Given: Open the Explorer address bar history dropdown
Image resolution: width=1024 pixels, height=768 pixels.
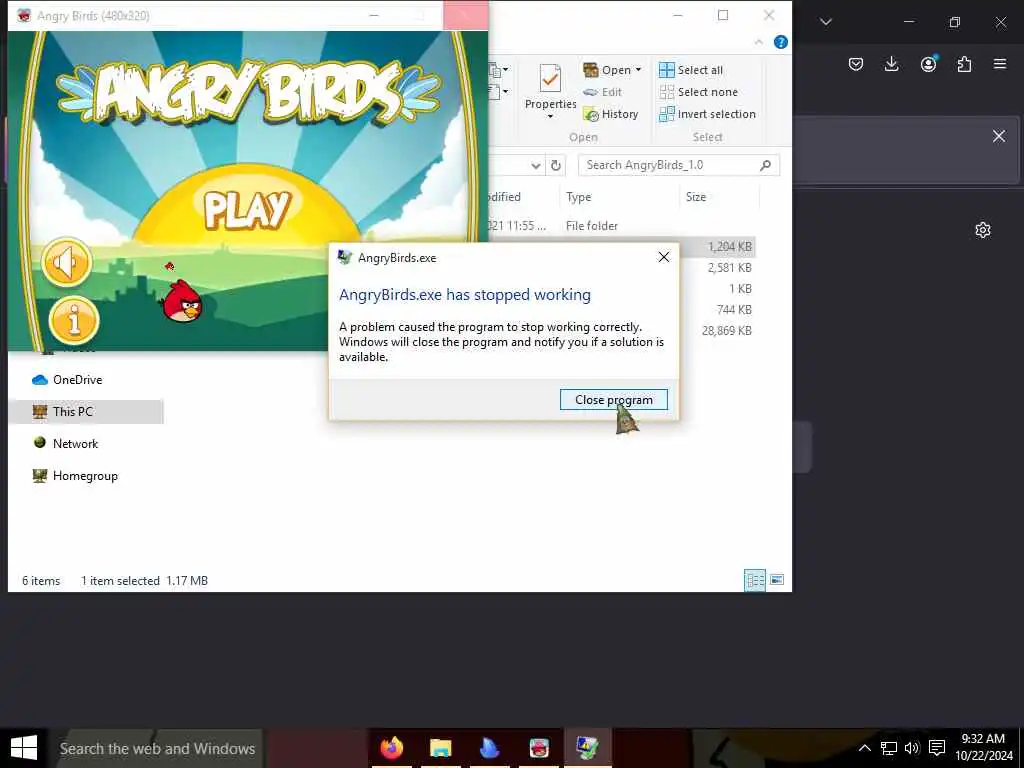Looking at the screenshot, I should coord(536,166).
